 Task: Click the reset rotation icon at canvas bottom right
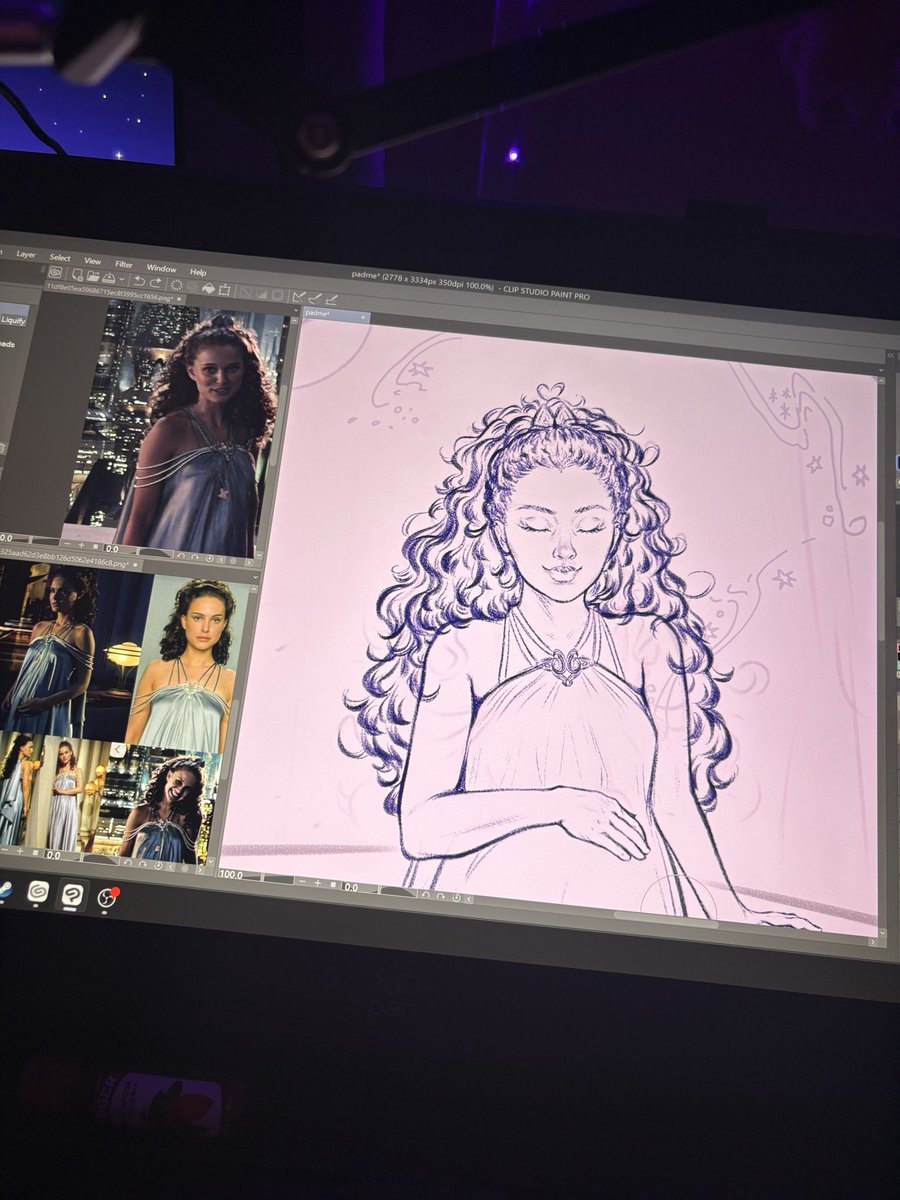point(456,897)
